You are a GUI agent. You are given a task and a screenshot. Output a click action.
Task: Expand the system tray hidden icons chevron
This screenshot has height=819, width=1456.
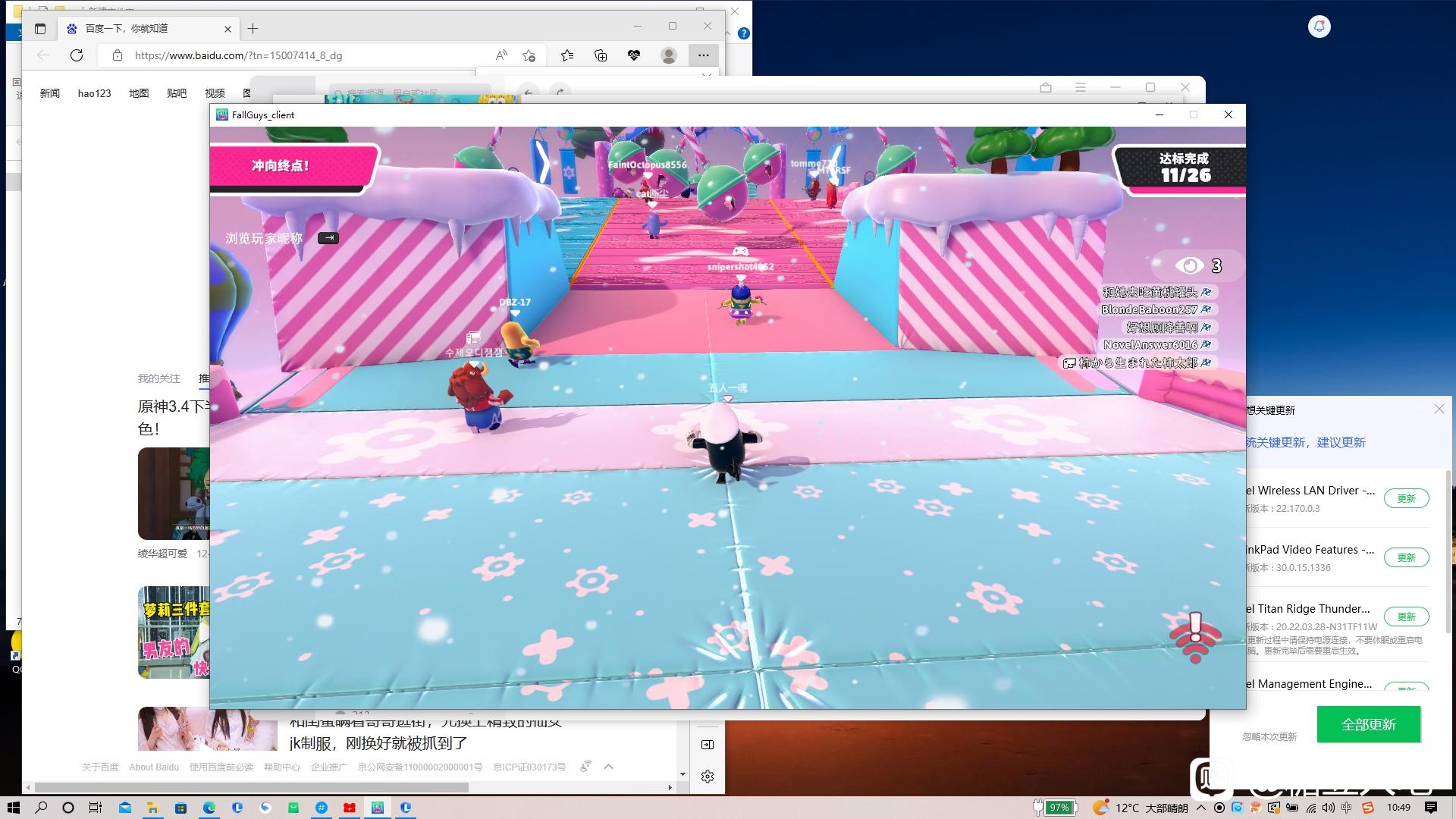coord(1201,808)
